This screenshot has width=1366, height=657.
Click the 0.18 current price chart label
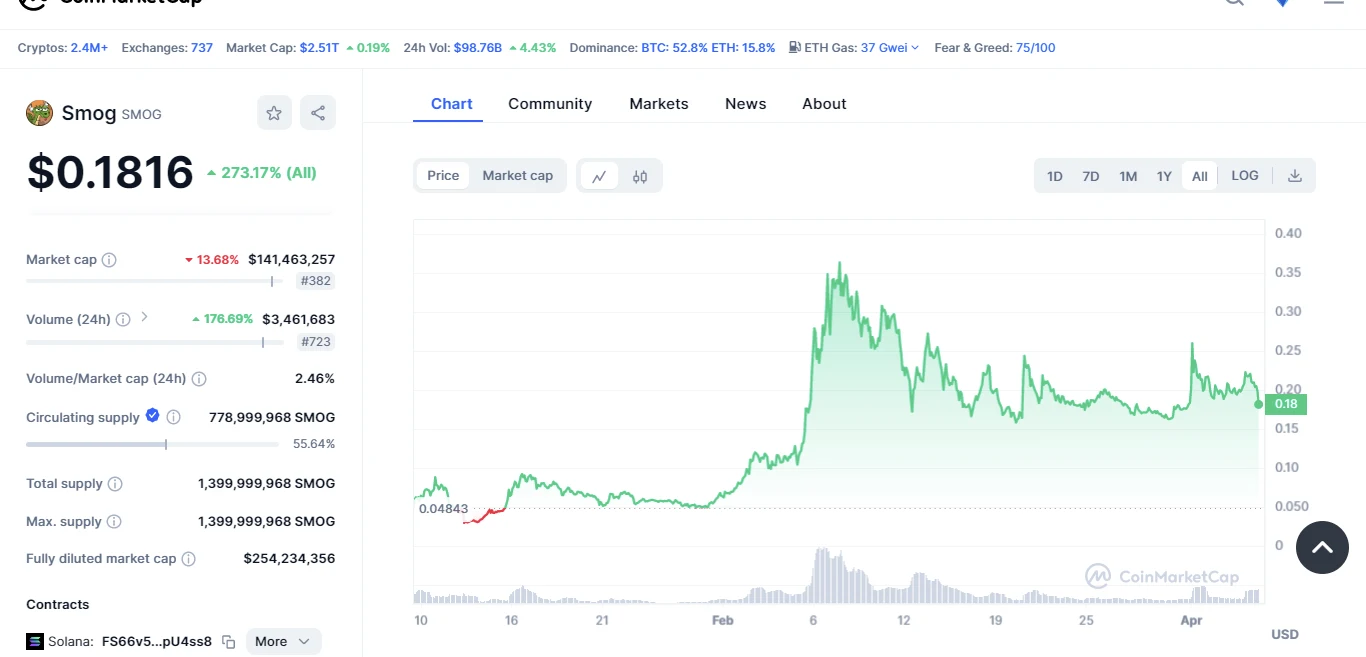click(1286, 404)
